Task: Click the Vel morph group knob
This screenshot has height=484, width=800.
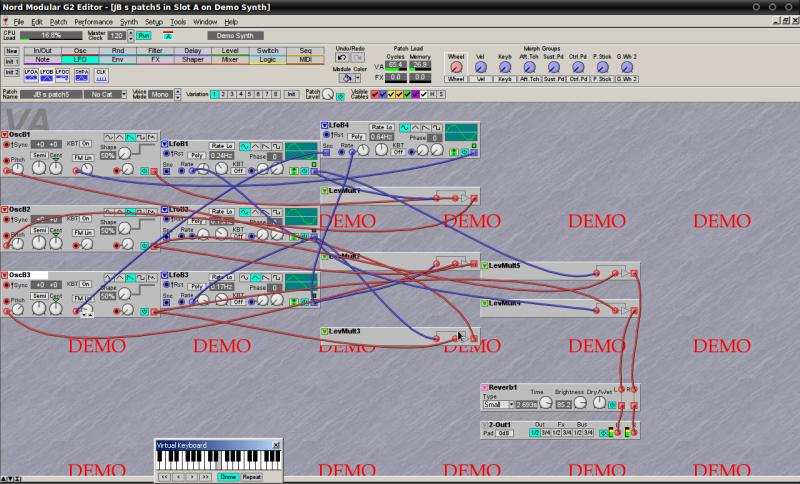Action: pos(481,67)
